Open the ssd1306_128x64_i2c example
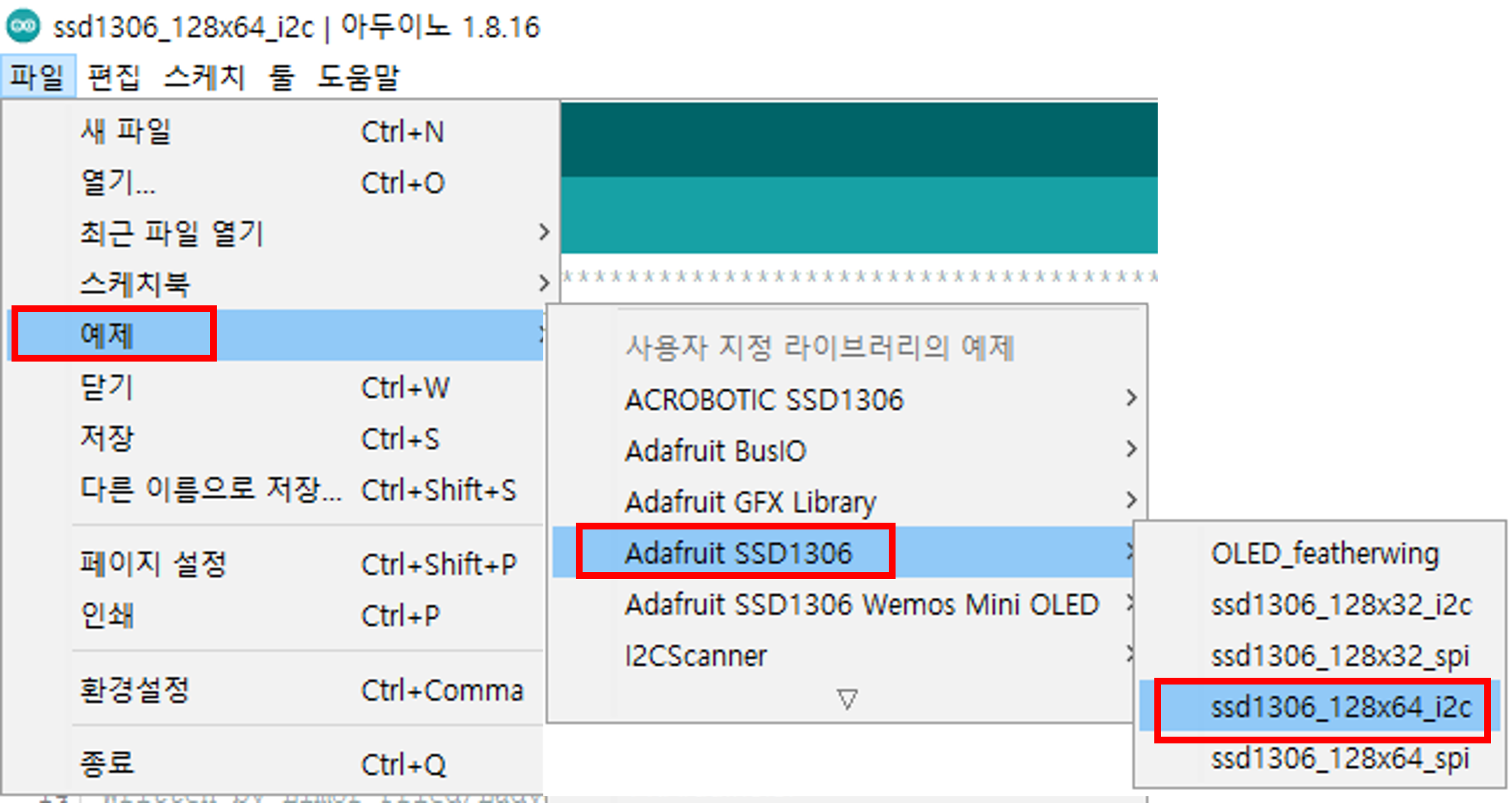1512x803 pixels. point(1341,707)
